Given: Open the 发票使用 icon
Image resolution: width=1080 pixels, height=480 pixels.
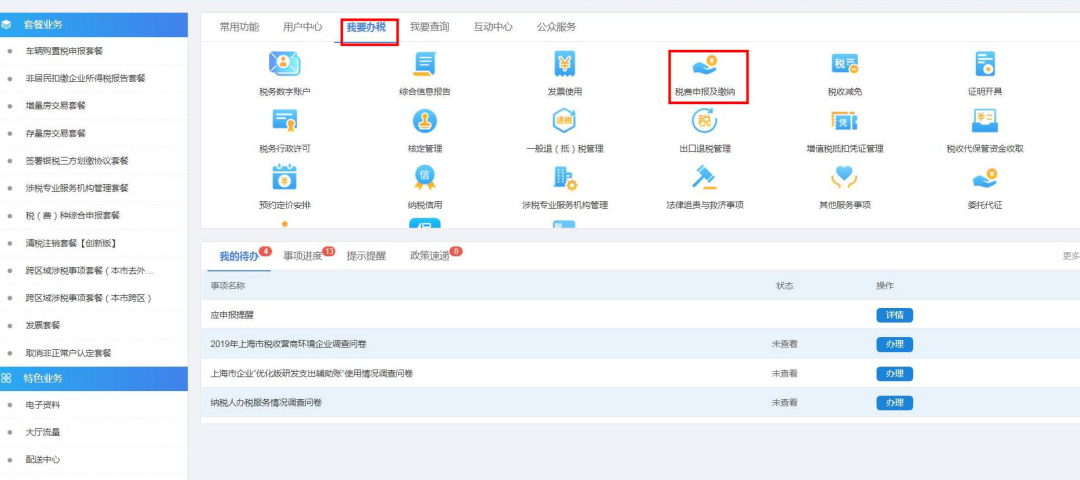Looking at the screenshot, I should tap(564, 64).
